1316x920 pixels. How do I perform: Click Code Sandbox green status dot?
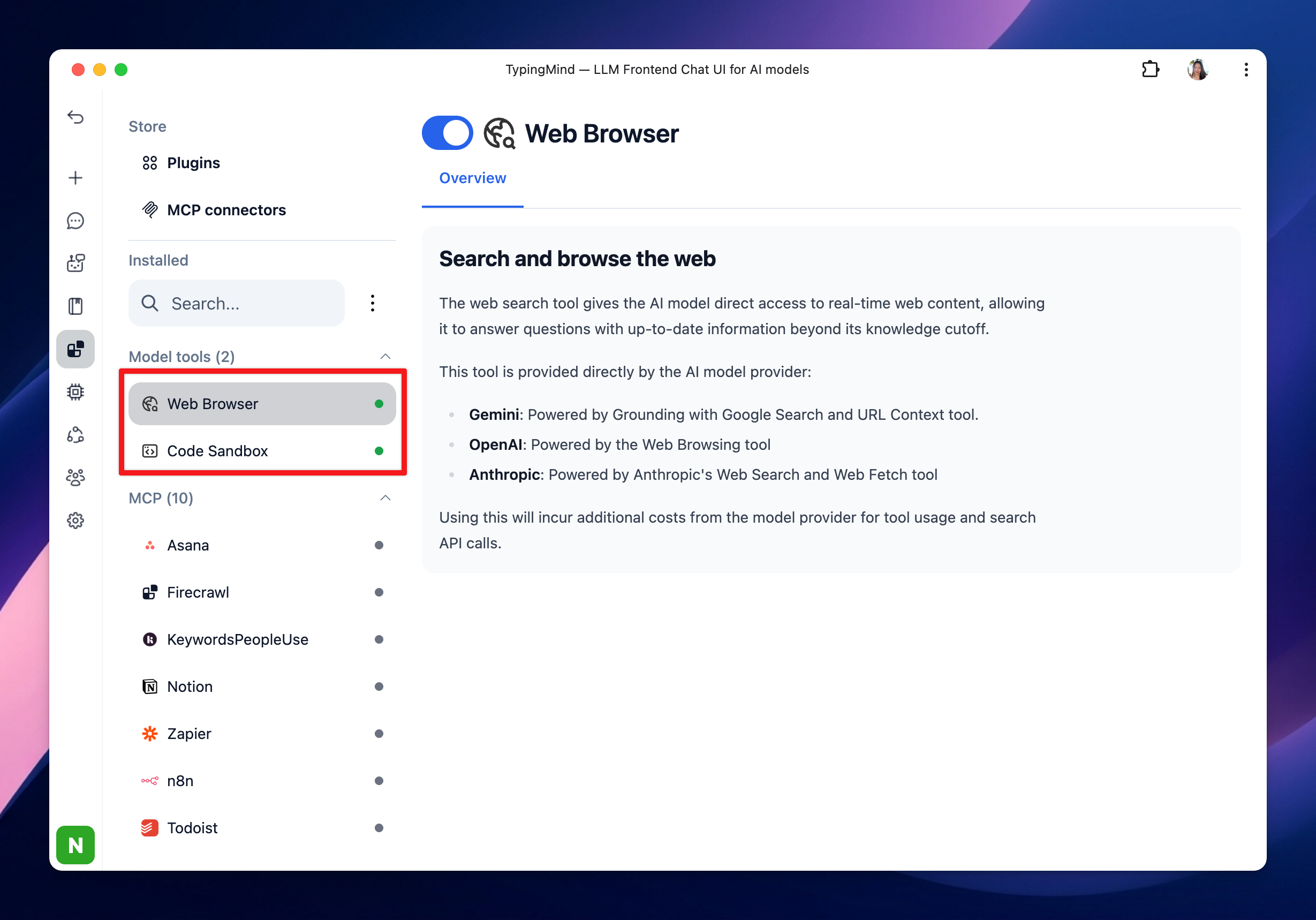[379, 450]
